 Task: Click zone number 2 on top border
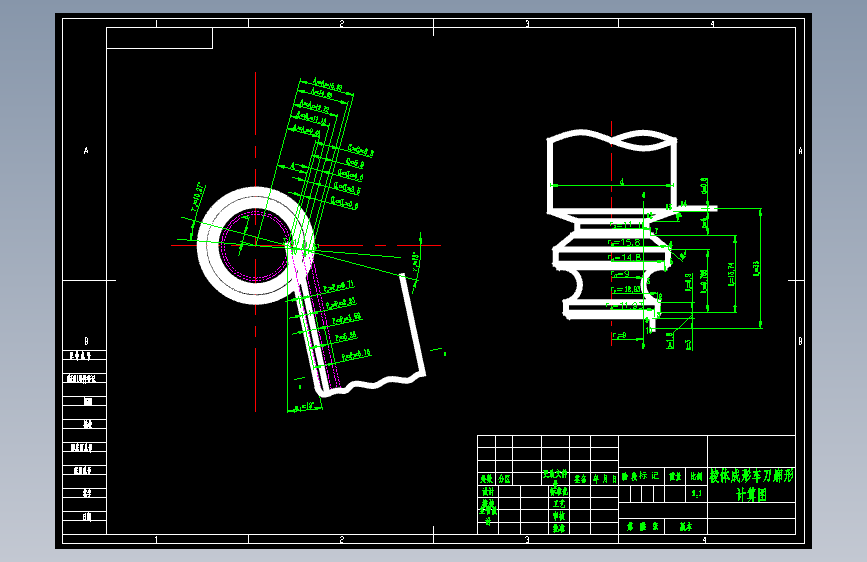click(342, 23)
